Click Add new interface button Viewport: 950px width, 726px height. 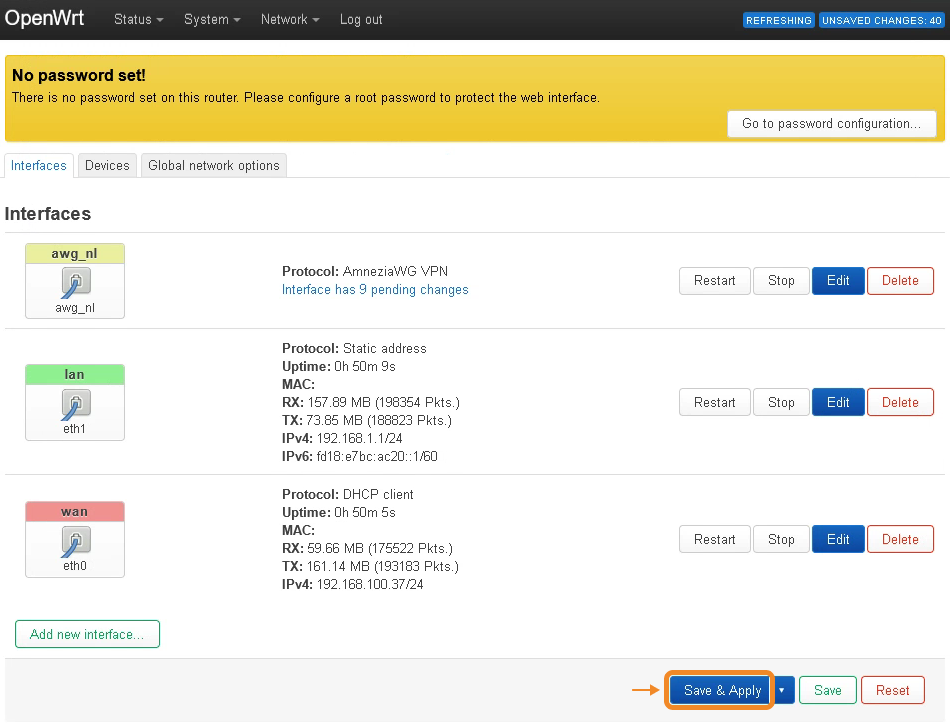coord(87,634)
